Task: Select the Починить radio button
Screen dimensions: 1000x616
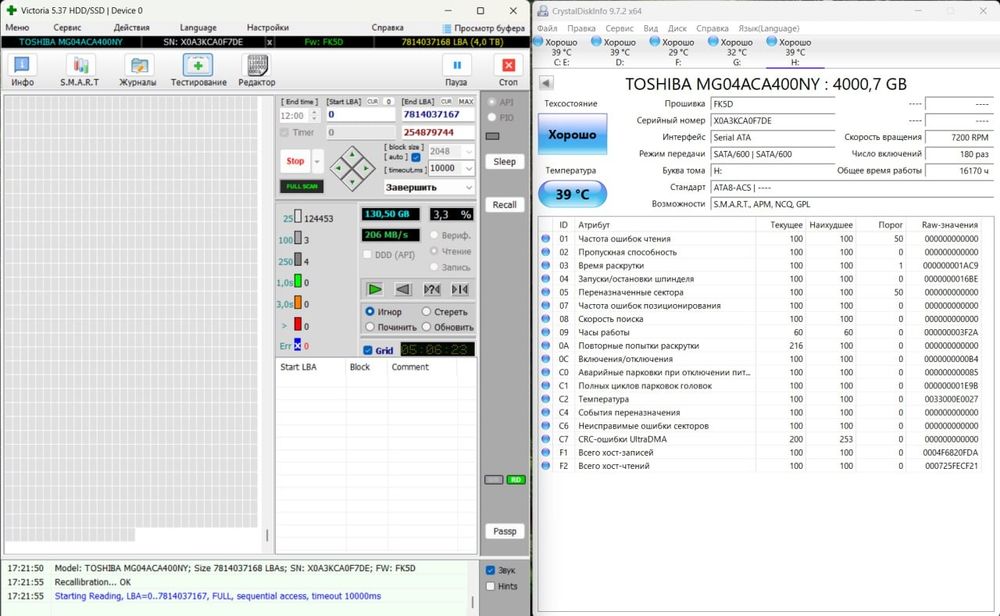Action: (369, 326)
